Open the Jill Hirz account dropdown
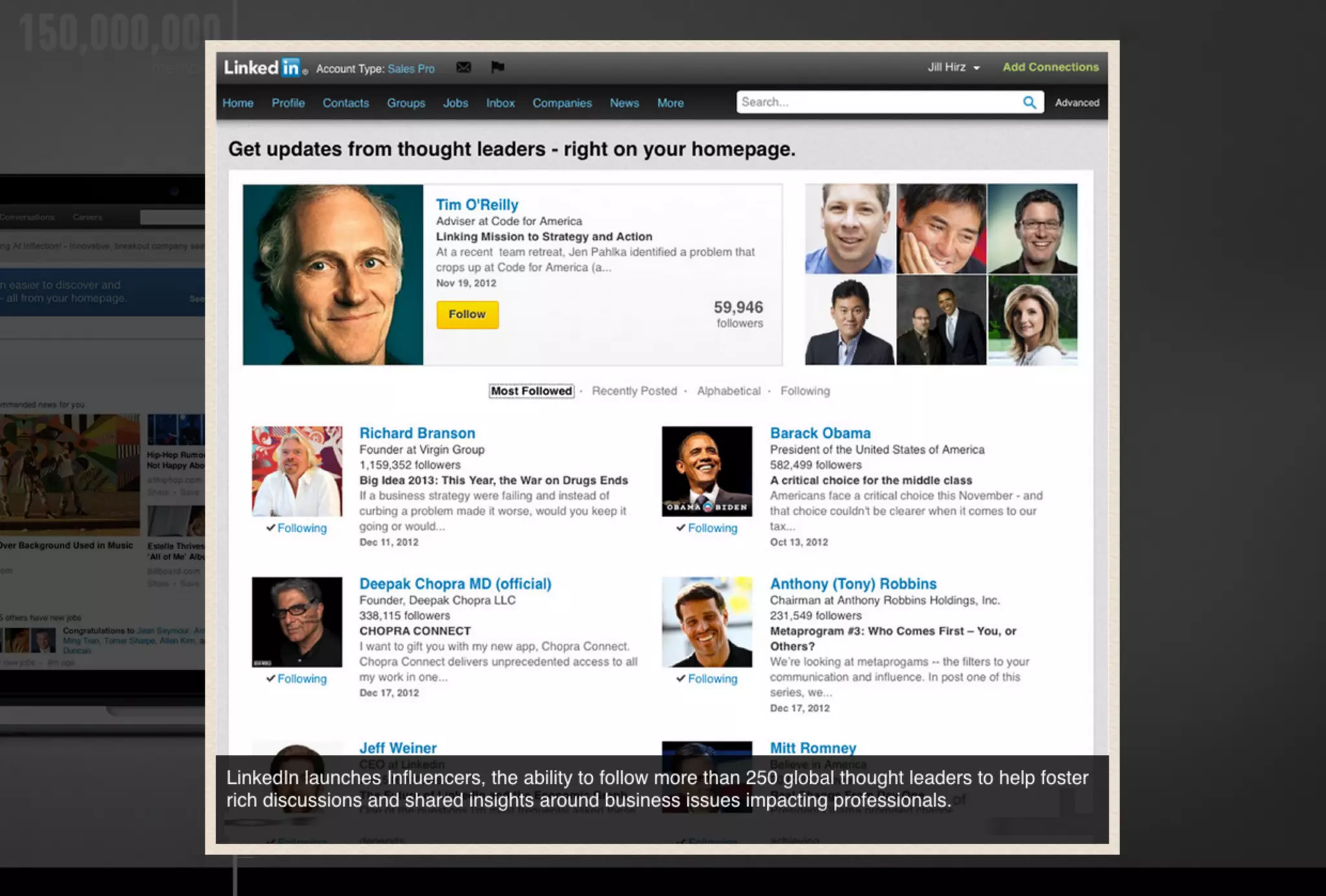1326x896 pixels. pyautogui.click(x=953, y=67)
